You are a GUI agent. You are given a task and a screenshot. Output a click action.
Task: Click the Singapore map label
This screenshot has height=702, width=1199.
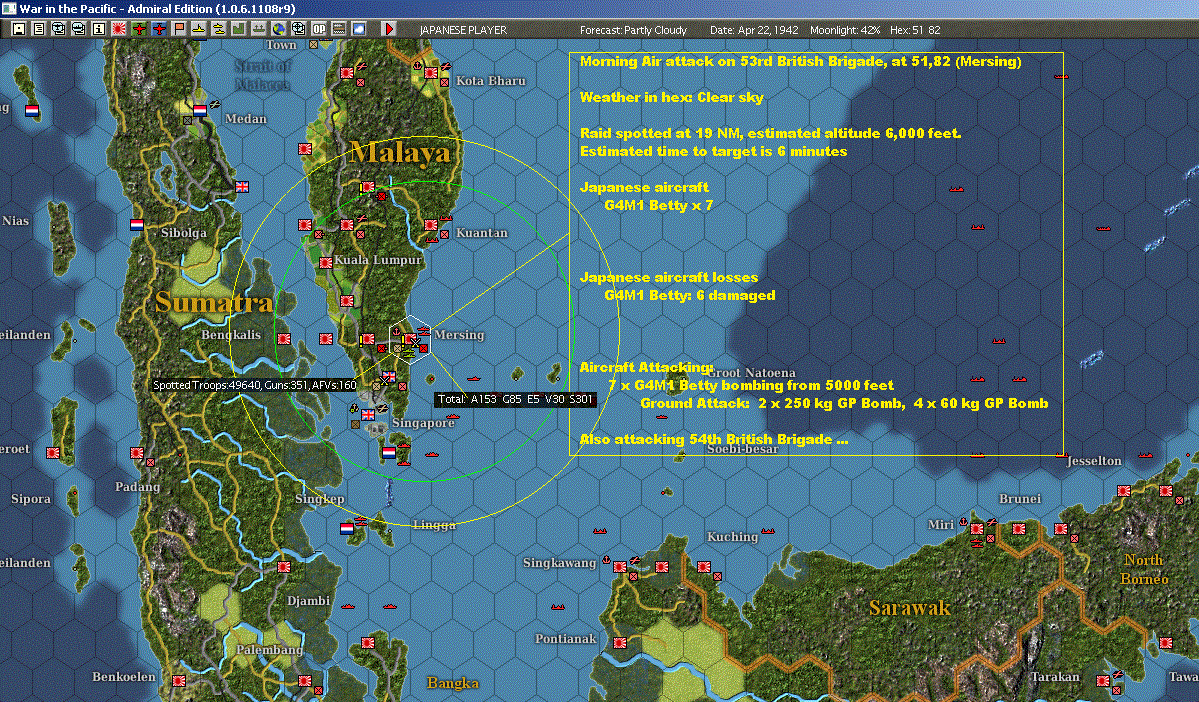pyautogui.click(x=423, y=423)
